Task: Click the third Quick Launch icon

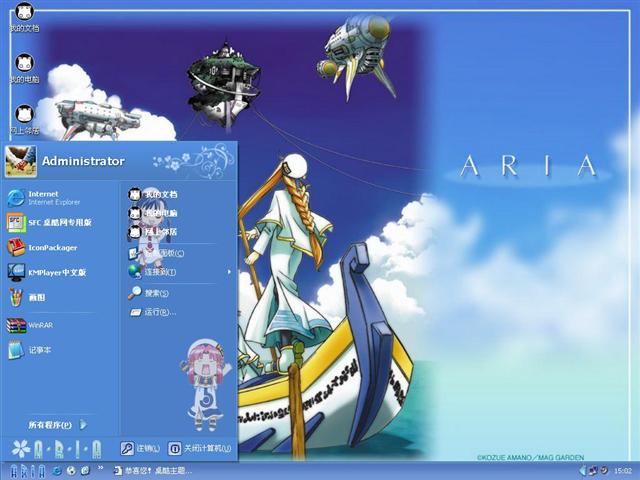Action: pyautogui.click(x=85, y=471)
